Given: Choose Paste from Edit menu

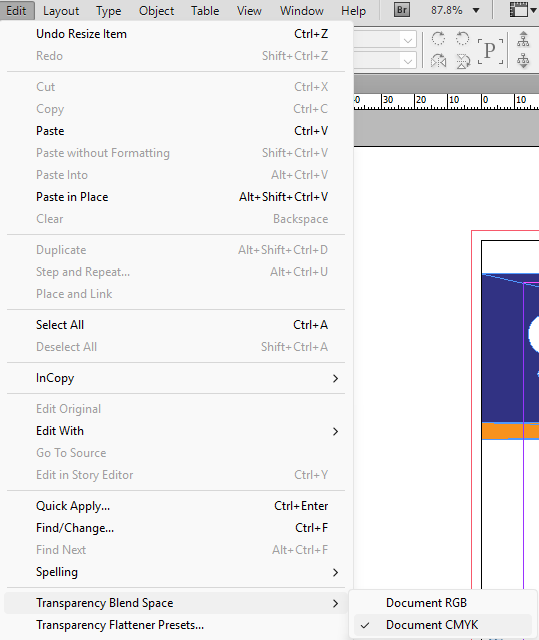Looking at the screenshot, I should [176, 131].
